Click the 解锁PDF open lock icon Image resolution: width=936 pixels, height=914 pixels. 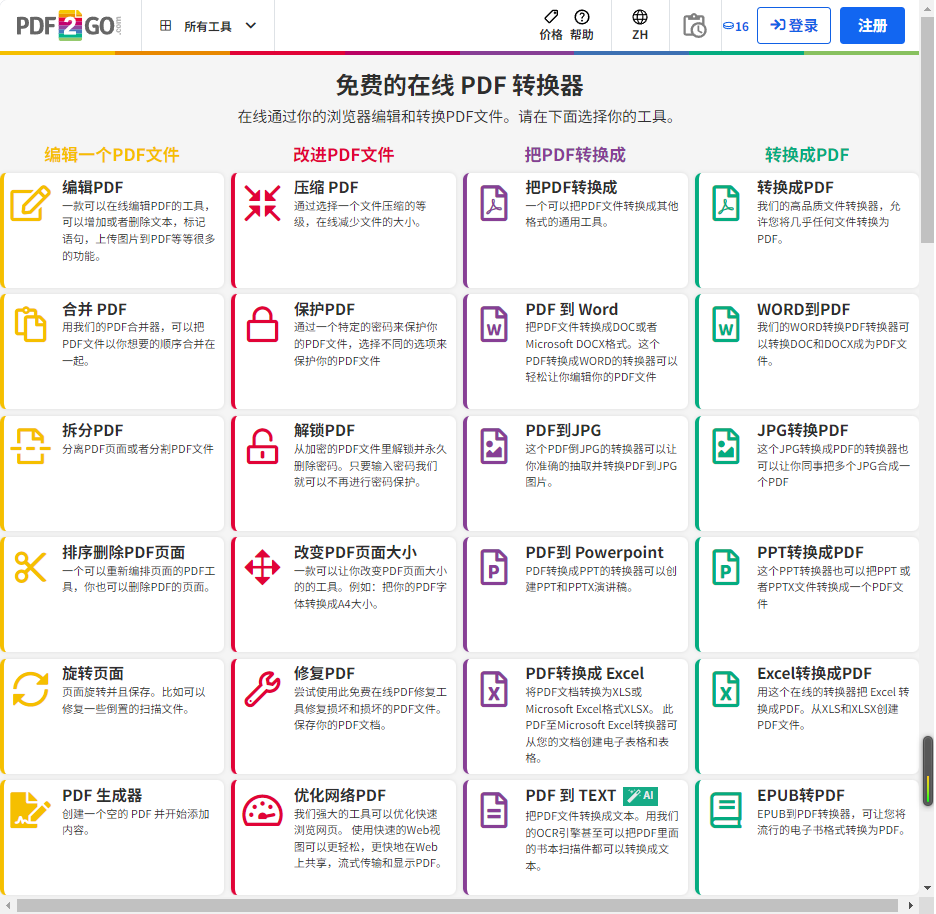[x=262, y=446]
